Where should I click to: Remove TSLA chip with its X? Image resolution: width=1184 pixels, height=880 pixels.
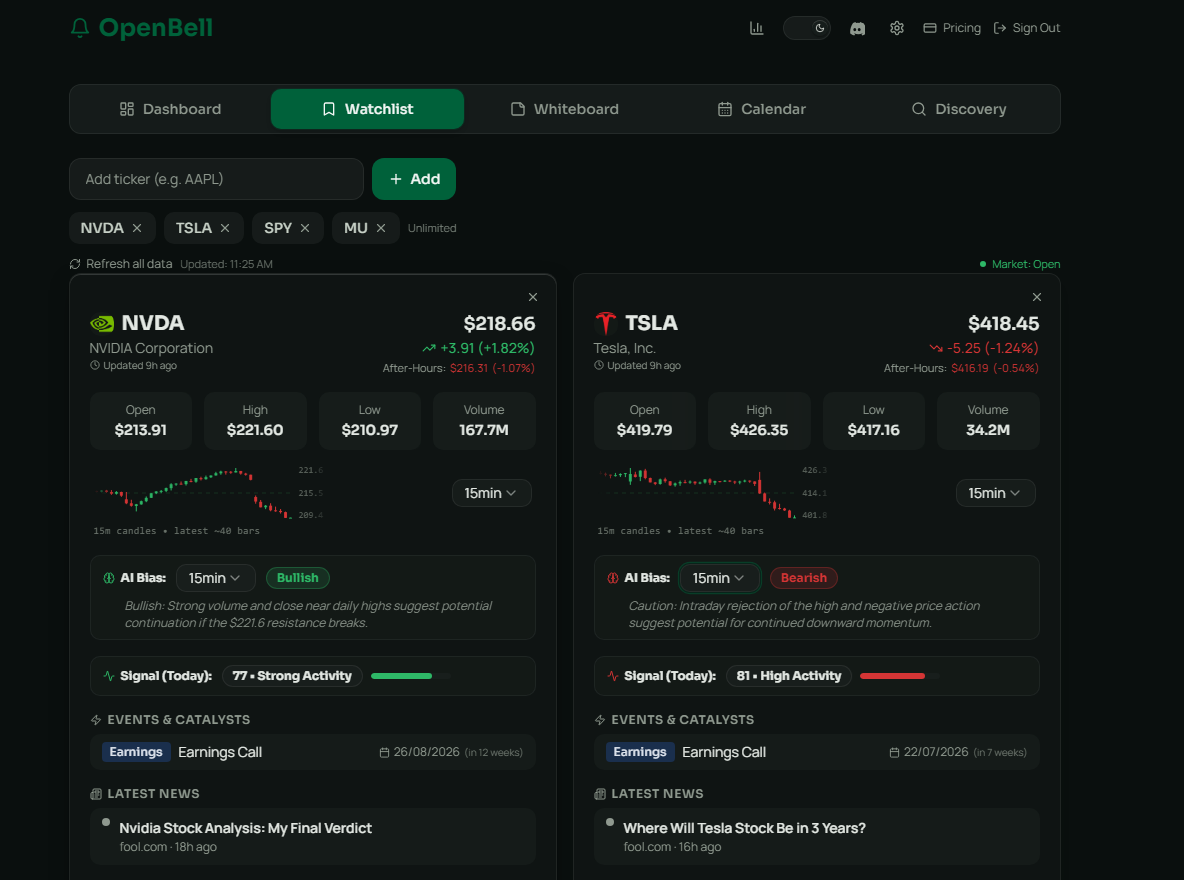click(225, 228)
